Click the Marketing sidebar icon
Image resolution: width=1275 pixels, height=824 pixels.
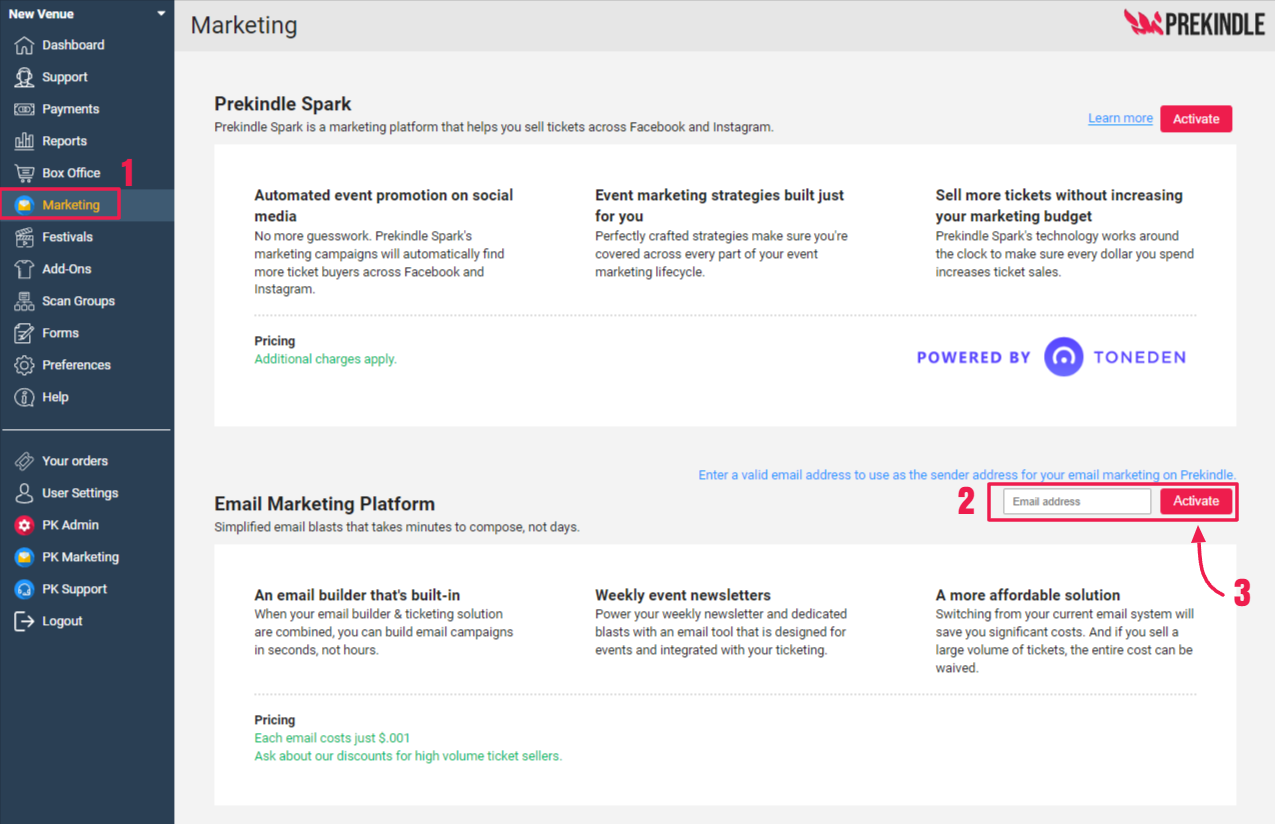(24, 205)
